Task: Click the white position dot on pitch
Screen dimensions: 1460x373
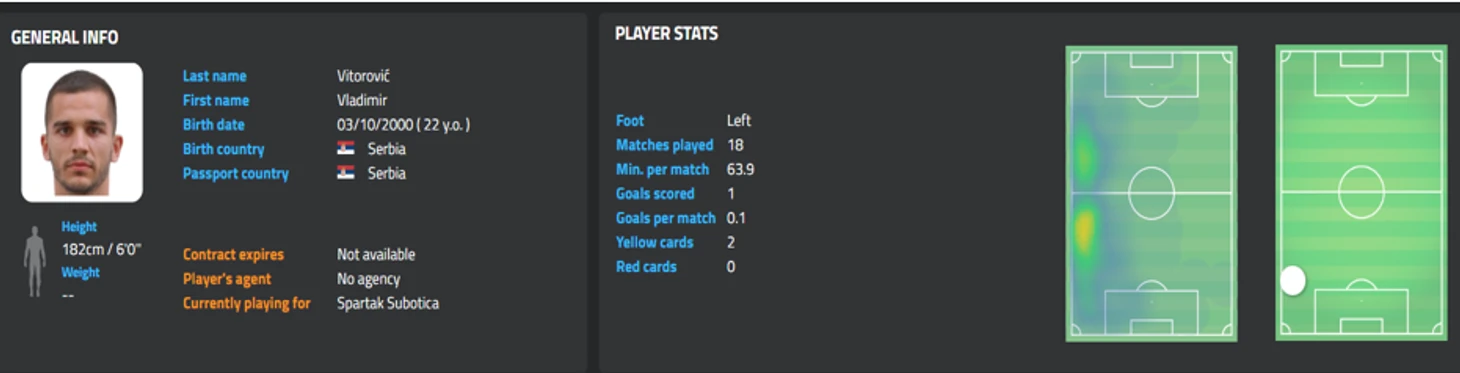Action: coord(1293,281)
